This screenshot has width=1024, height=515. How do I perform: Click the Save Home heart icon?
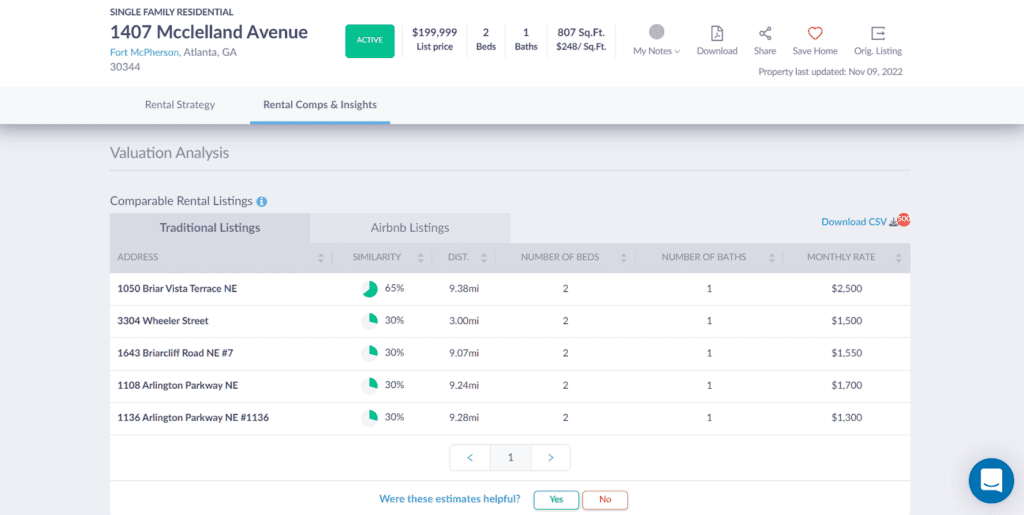click(815, 33)
